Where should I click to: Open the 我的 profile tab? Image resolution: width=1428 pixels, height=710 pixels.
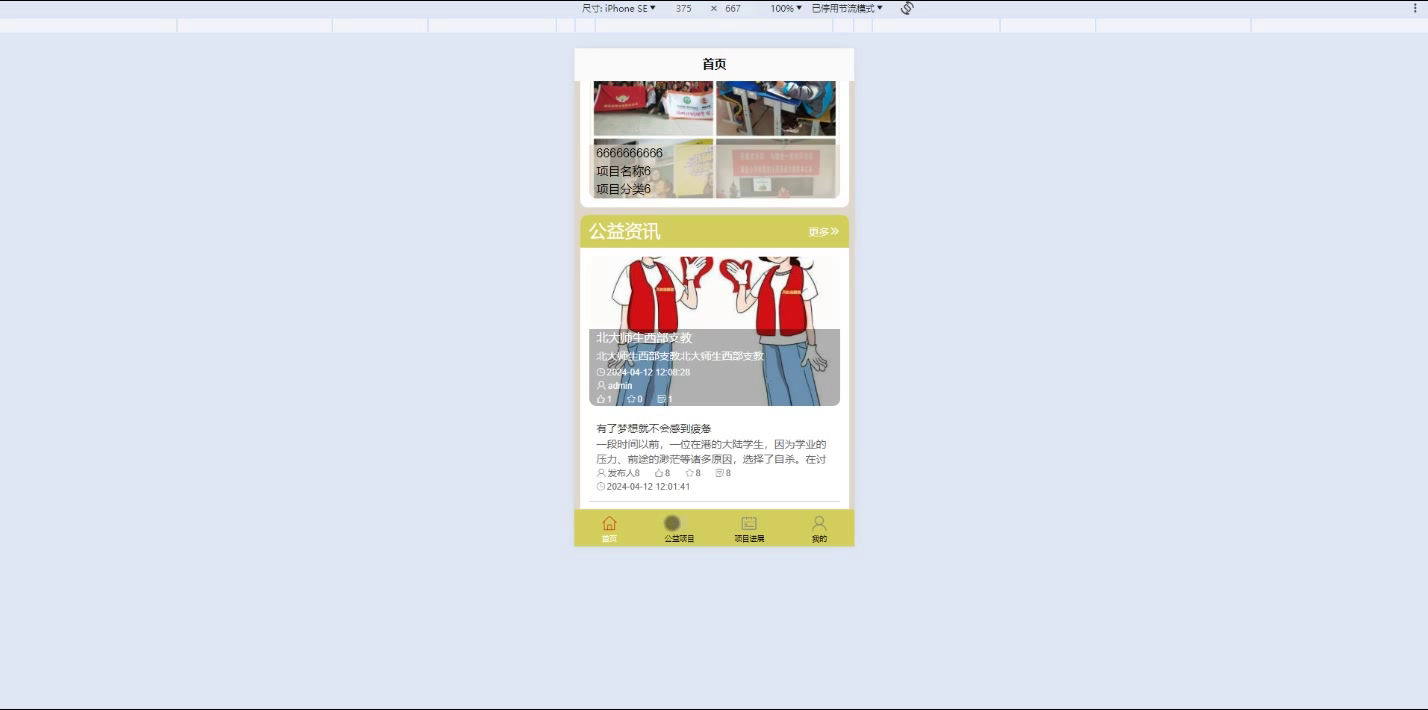[x=819, y=528]
